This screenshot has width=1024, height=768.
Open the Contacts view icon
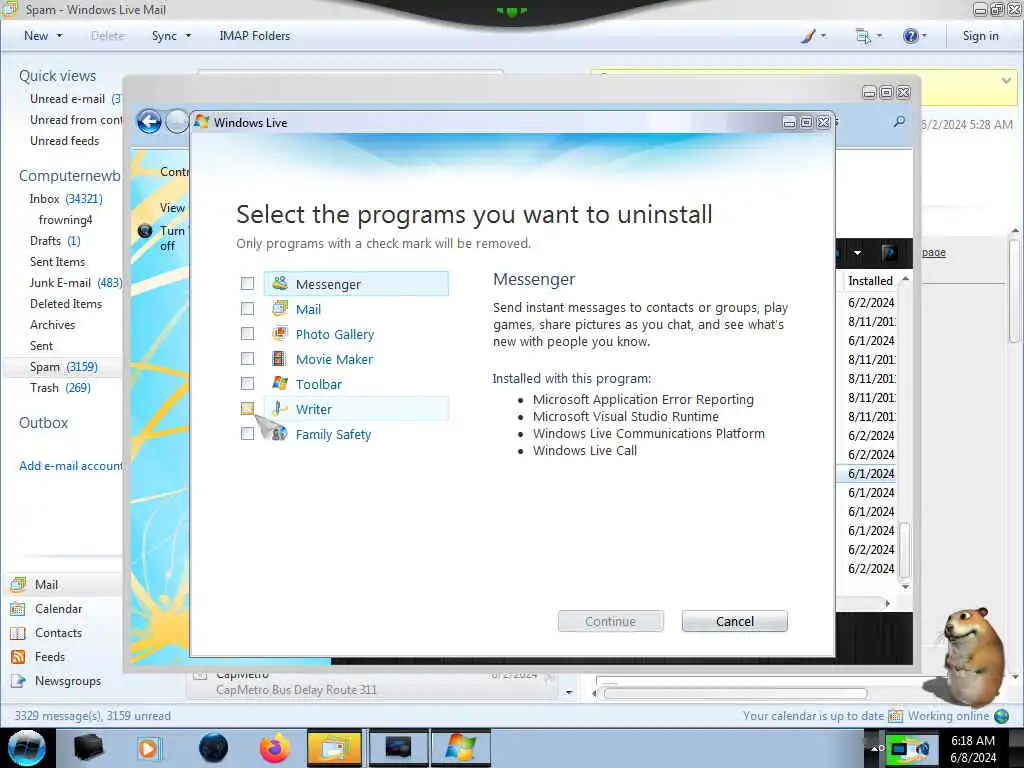coord(18,633)
